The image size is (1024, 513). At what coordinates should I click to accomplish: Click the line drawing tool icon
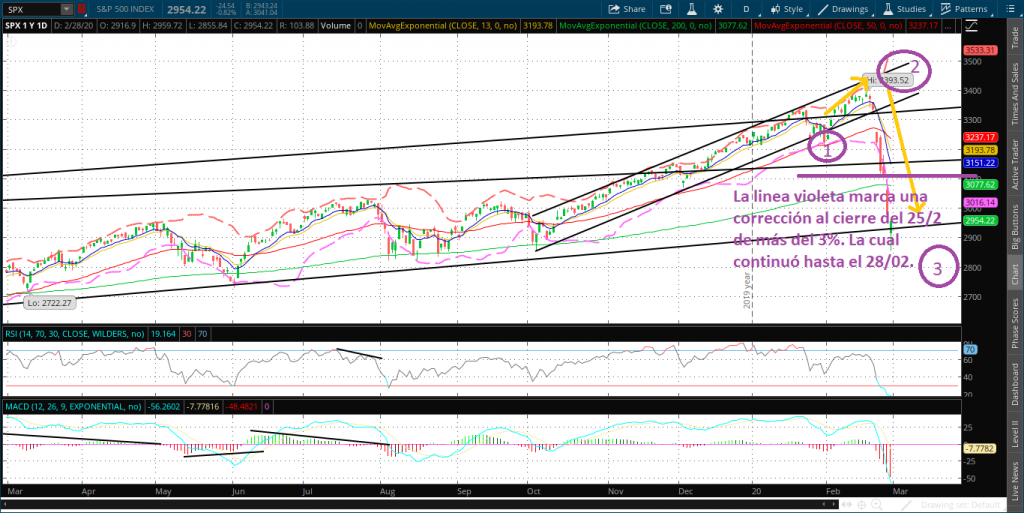908,505
